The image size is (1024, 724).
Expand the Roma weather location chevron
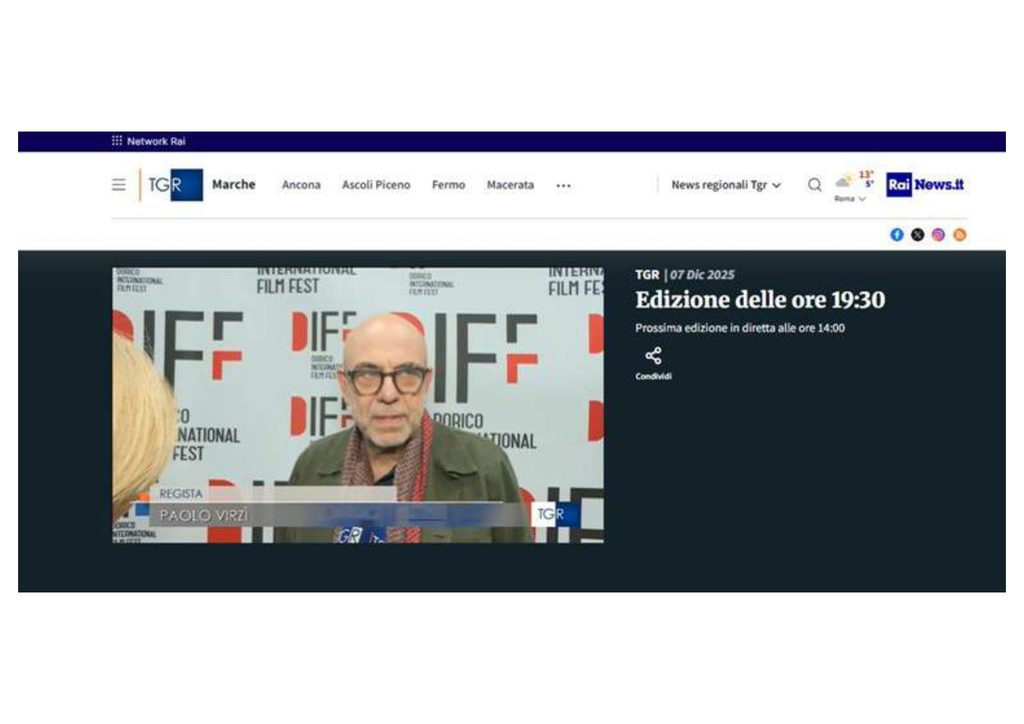coord(862,199)
